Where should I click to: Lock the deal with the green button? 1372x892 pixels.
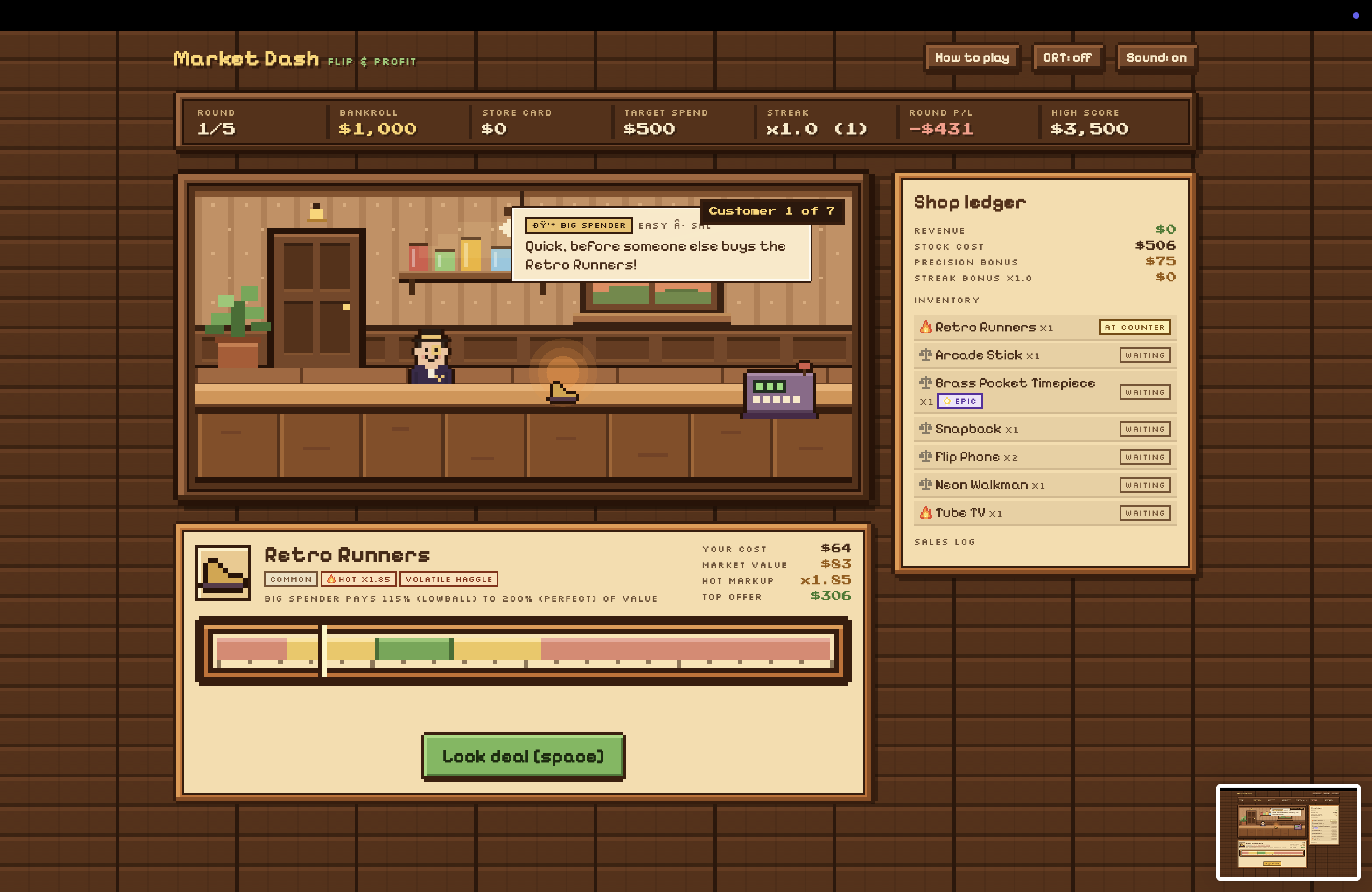[x=524, y=756]
